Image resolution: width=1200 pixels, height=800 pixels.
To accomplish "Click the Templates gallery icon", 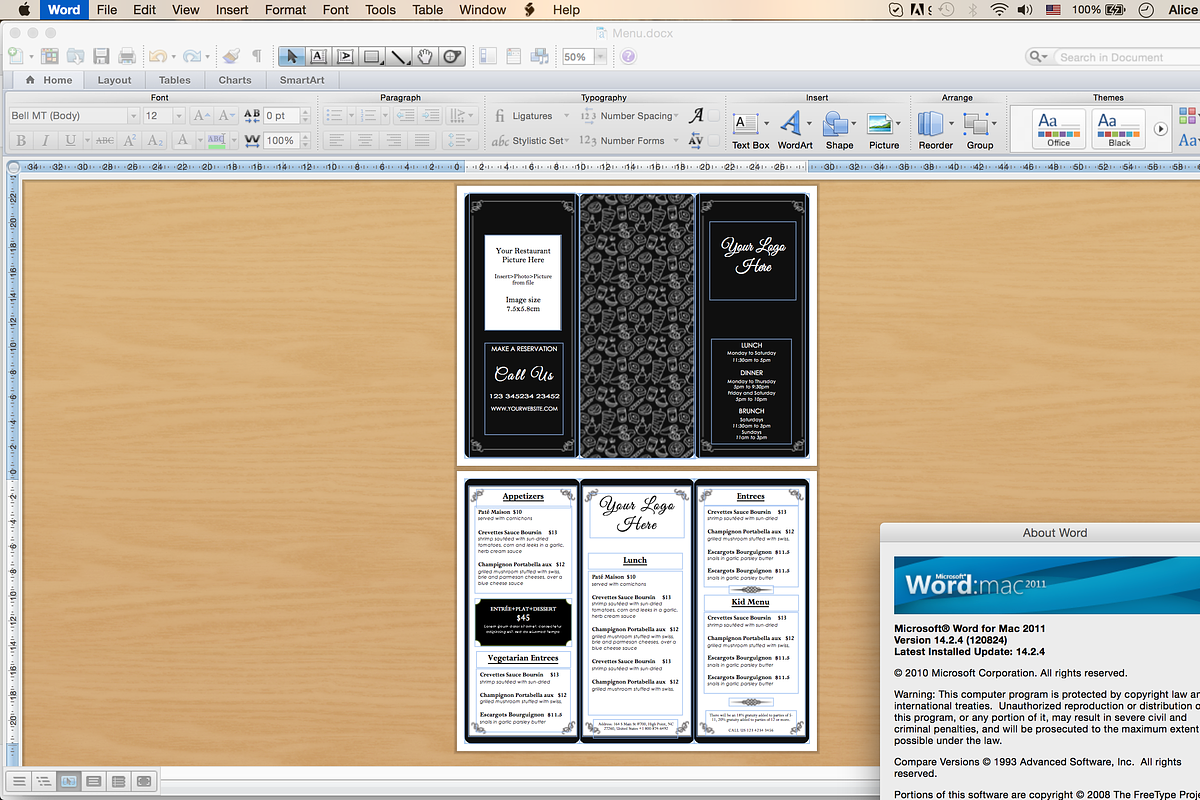I will (x=49, y=57).
